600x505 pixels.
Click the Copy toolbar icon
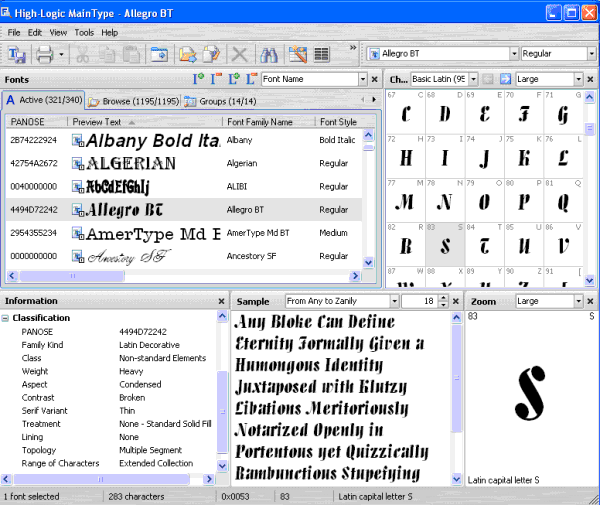coord(107,55)
